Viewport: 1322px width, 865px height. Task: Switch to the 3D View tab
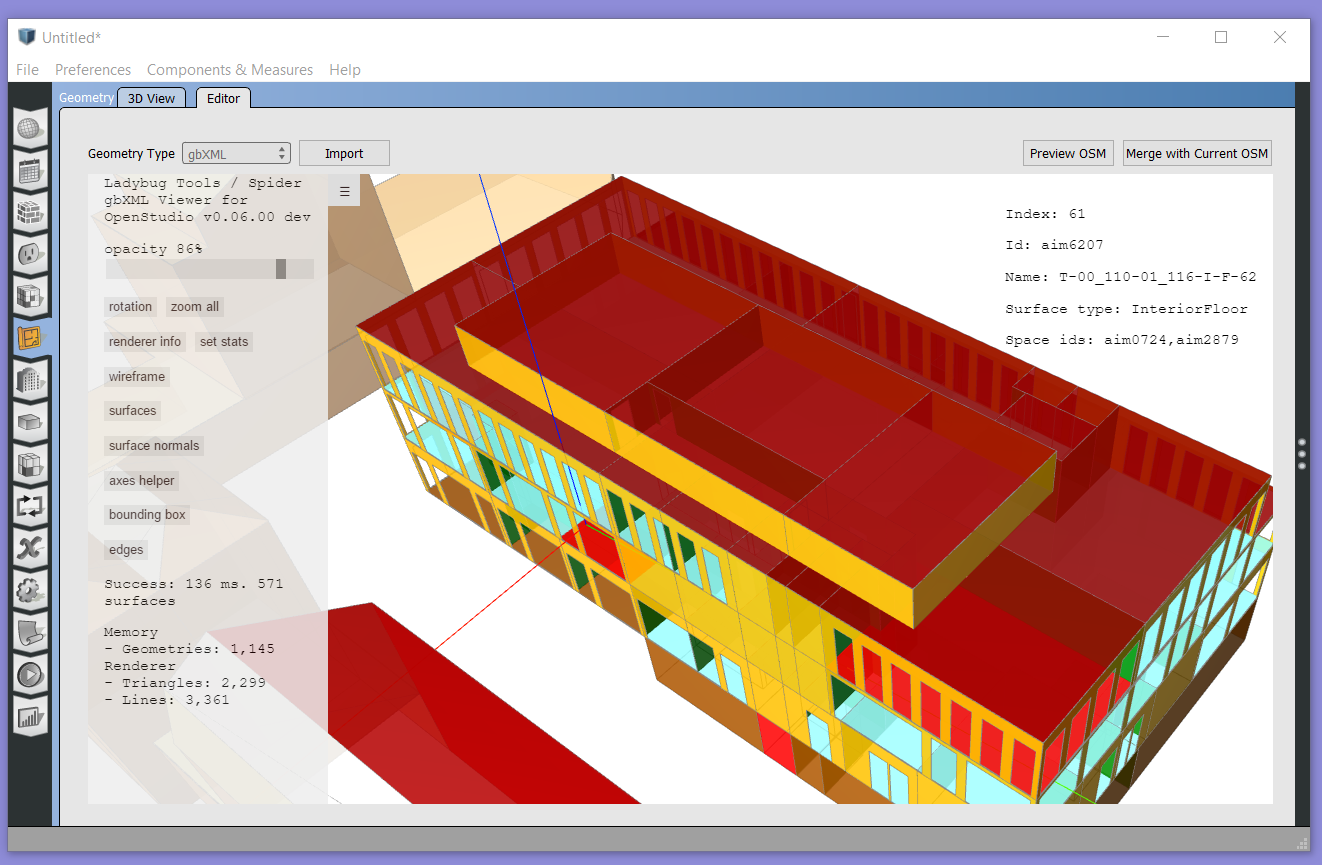tap(151, 98)
